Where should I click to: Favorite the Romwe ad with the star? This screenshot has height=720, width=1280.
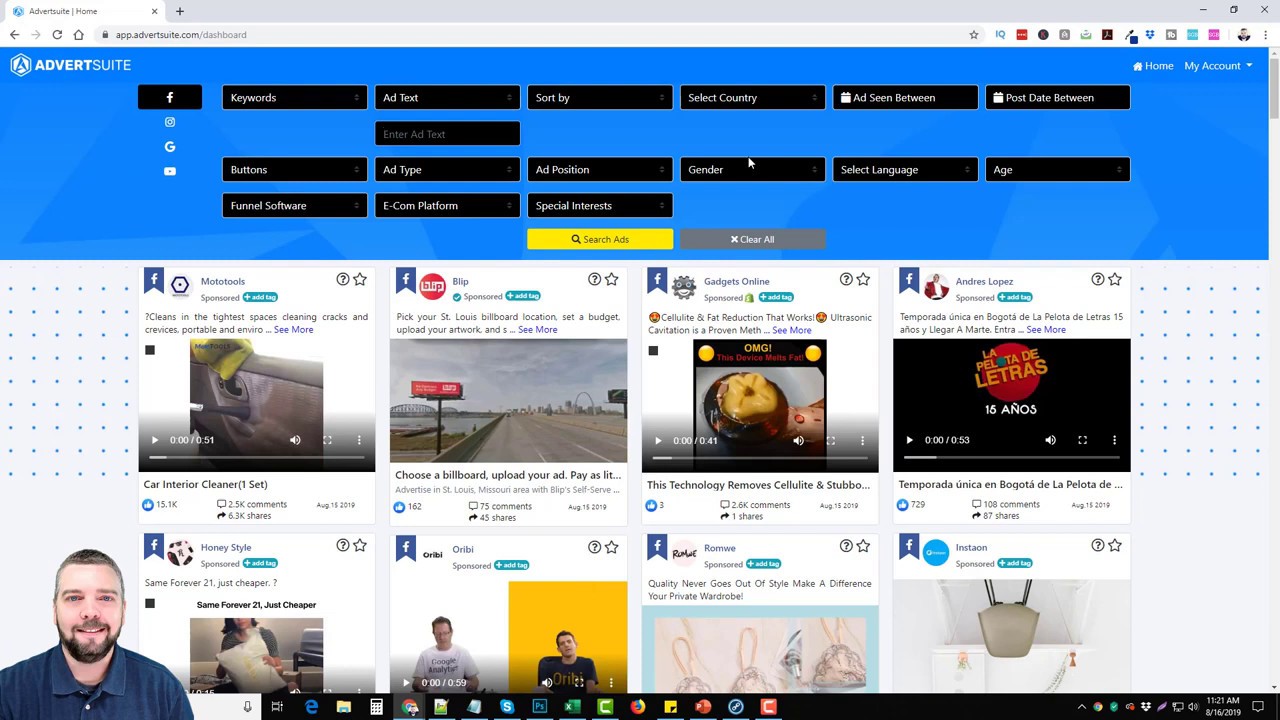pos(863,547)
